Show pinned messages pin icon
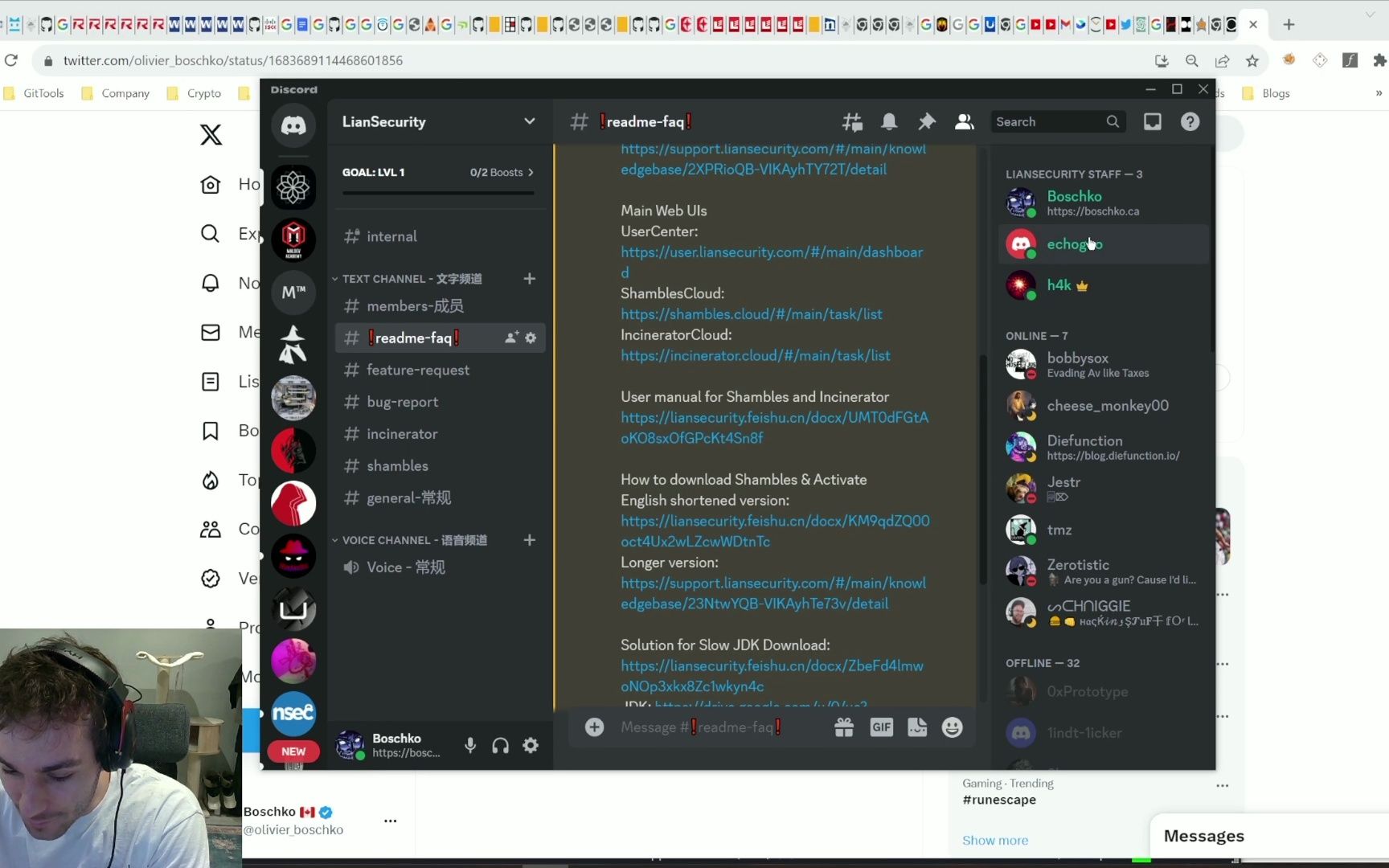The height and width of the screenshot is (868, 1389). (927, 122)
